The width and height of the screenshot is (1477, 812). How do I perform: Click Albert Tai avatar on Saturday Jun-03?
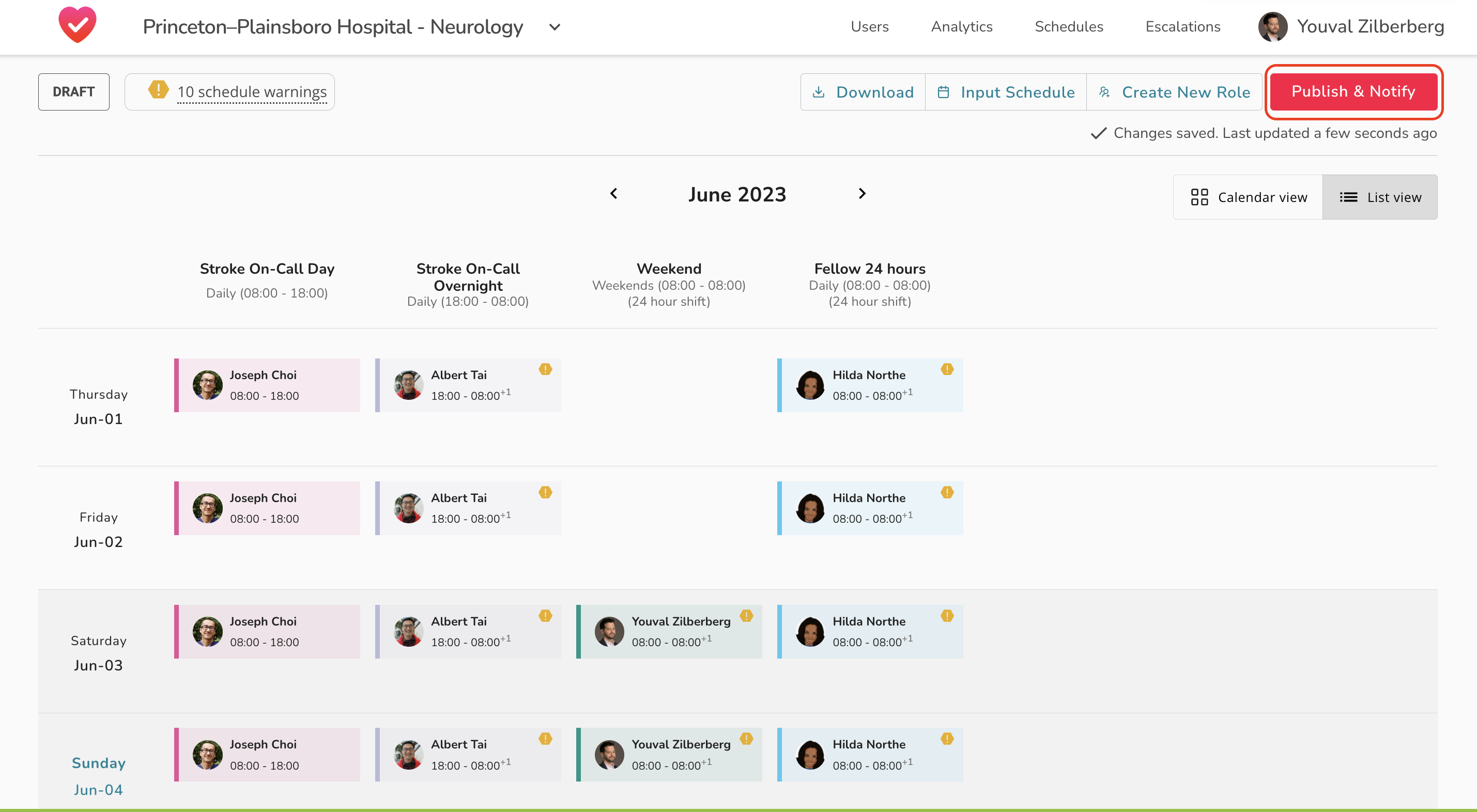click(409, 632)
